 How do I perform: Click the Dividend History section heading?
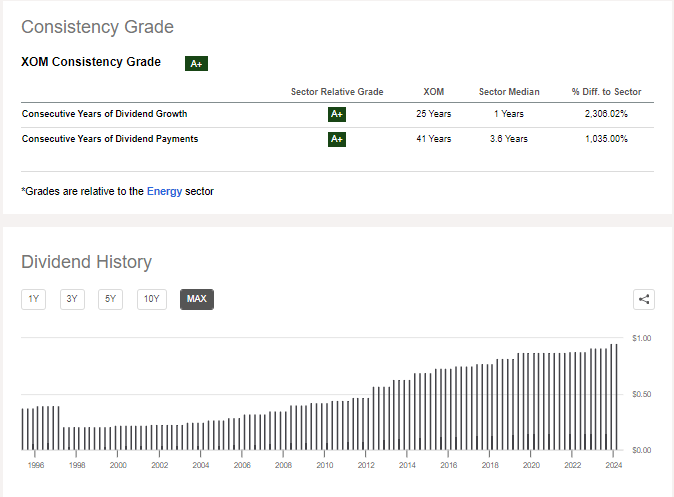(x=87, y=263)
